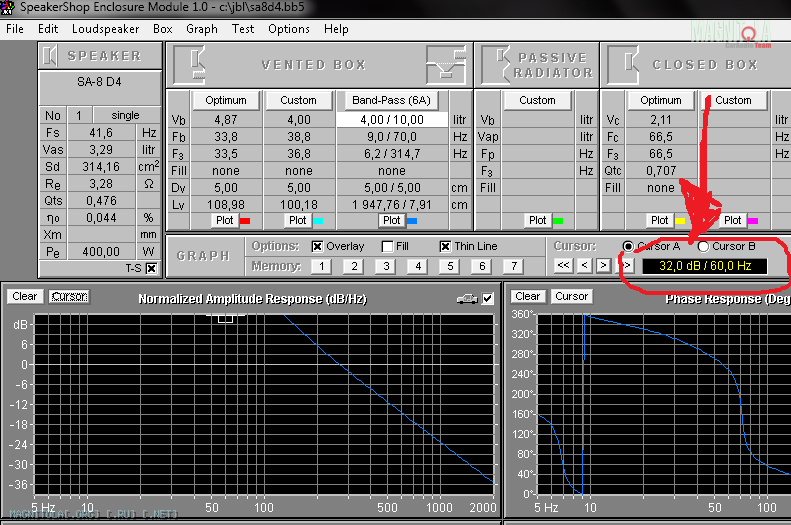Screen dimensions: 791x525
Task: Click Plot button with cyan swatch
Action: point(298,220)
